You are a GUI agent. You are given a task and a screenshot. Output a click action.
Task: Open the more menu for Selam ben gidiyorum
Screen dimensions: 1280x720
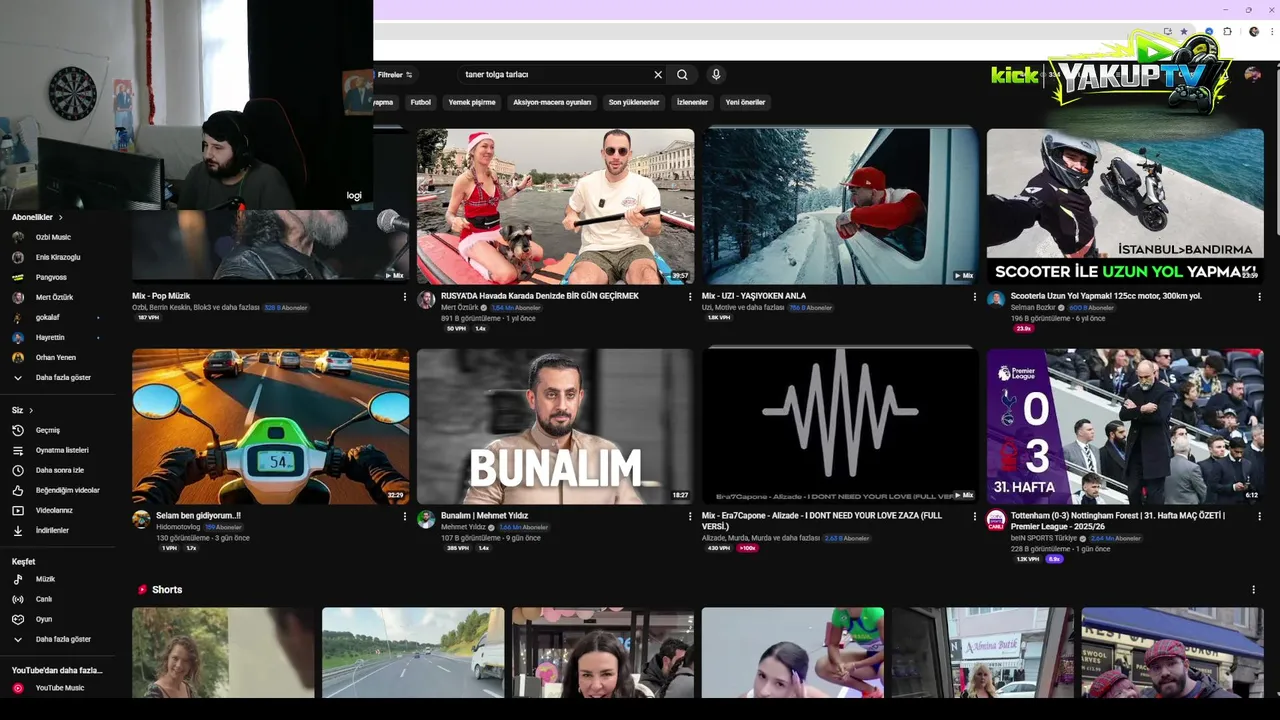[x=405, y=517]
